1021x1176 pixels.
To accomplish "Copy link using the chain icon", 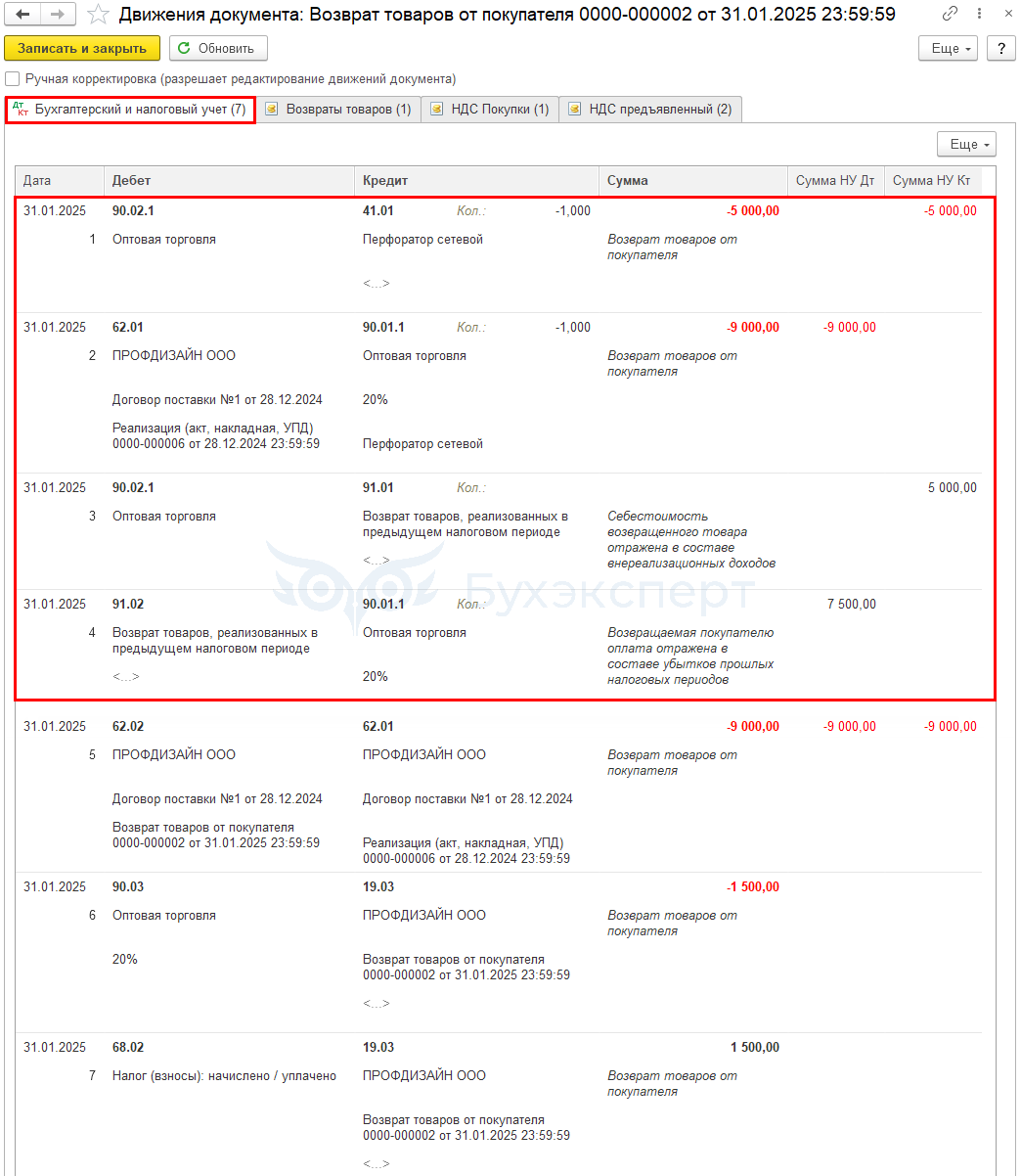I will point(951,15).
